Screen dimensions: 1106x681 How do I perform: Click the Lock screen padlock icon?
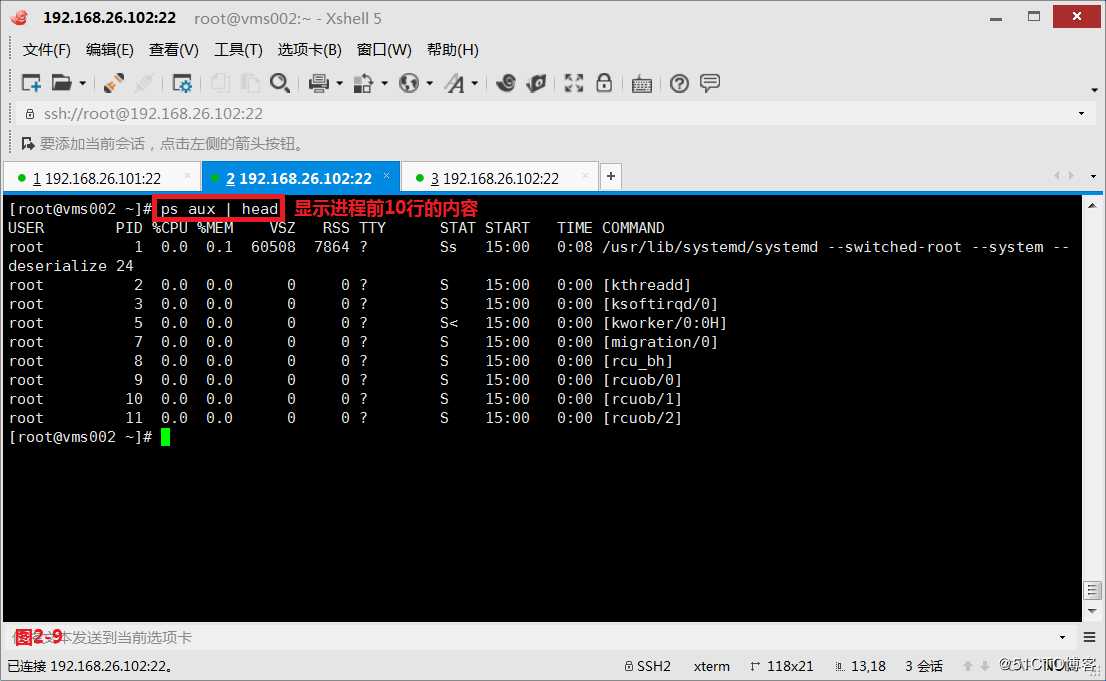[x=604, y=83]
